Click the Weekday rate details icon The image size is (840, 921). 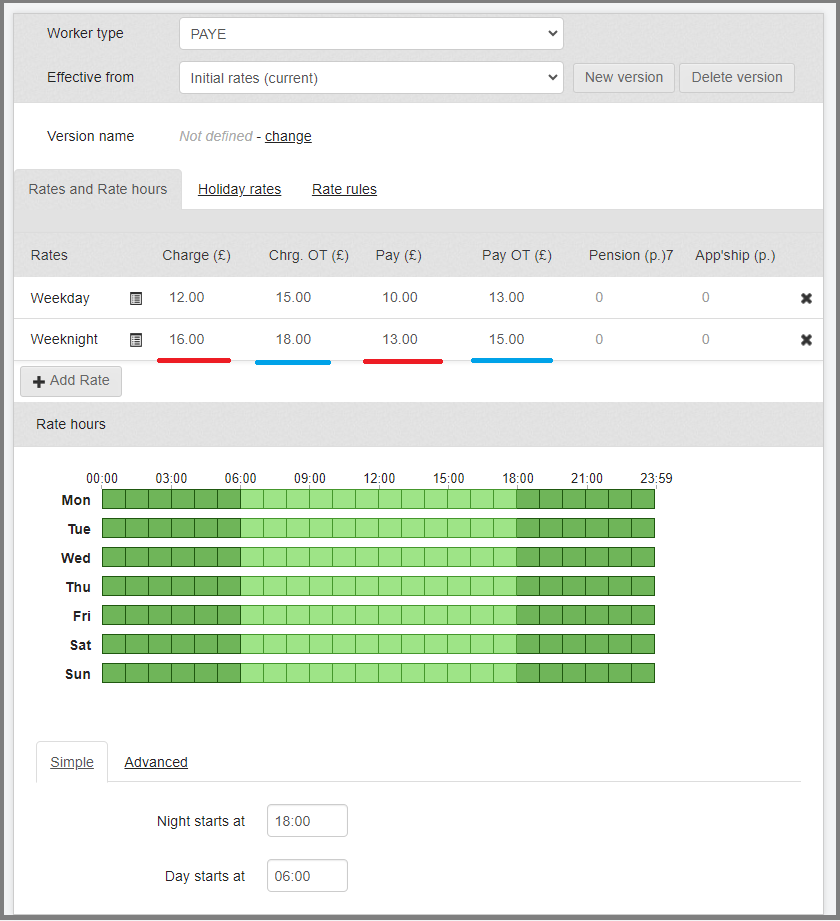click(136, 298)
